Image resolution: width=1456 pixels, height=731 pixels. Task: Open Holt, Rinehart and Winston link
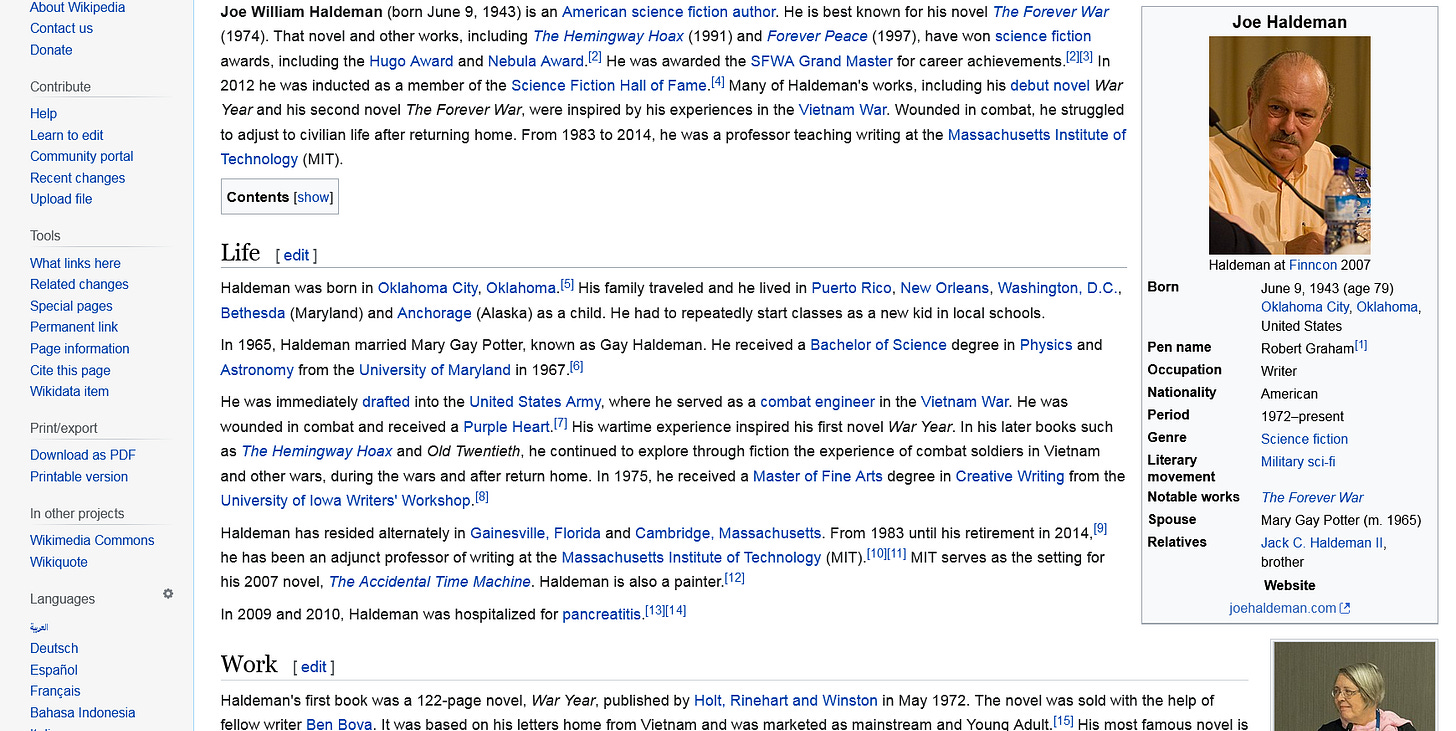[785, 701]
